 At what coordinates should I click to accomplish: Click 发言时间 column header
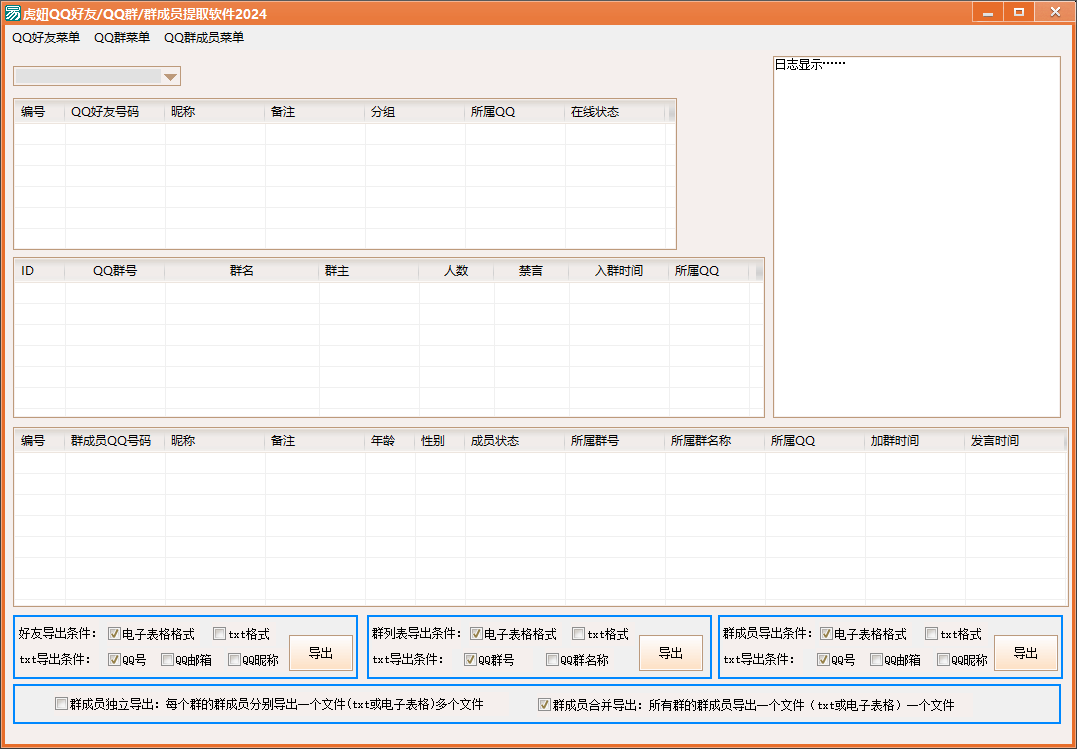pyautogui.click(x=1015, y=441)
